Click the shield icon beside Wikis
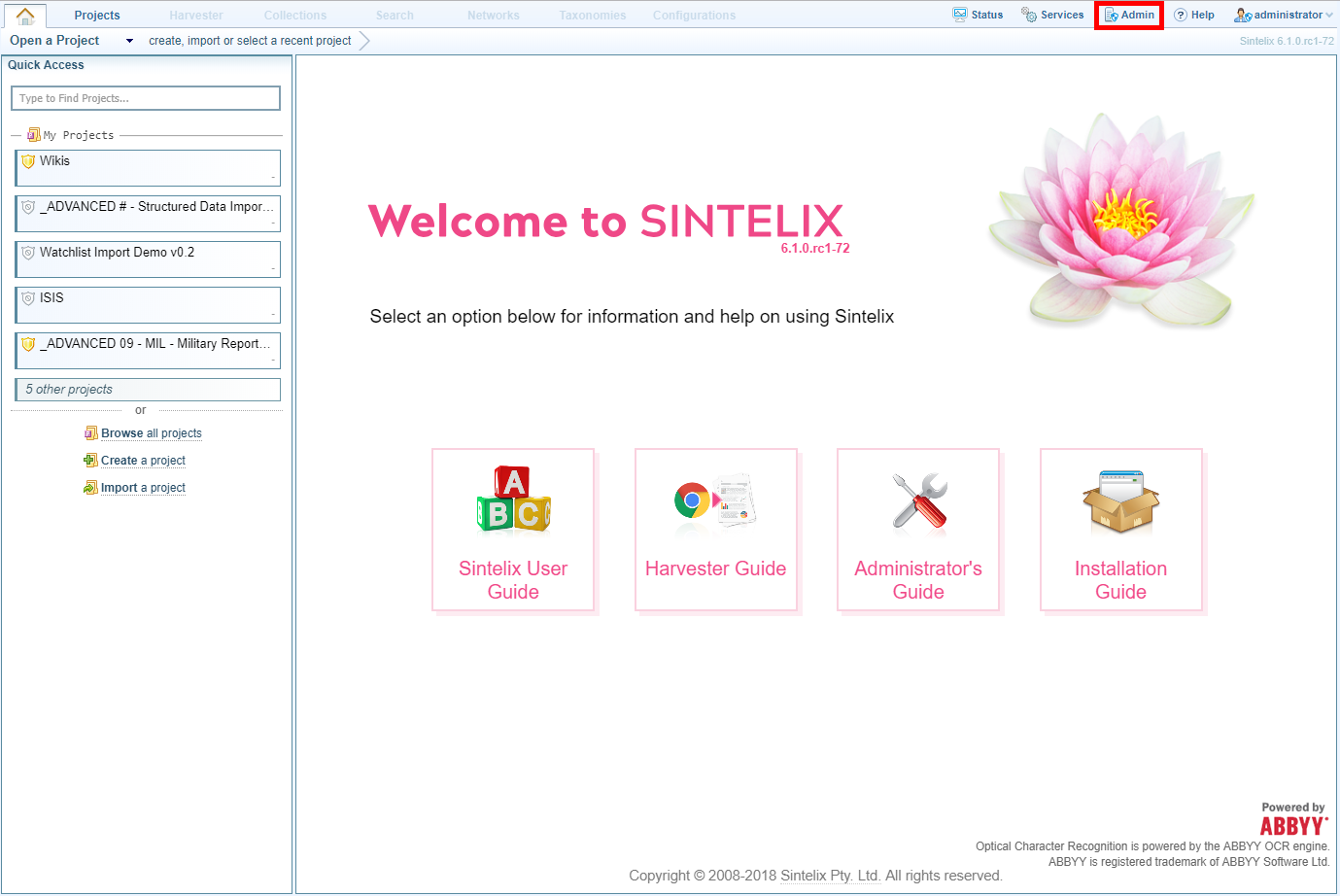This screenshot has height=896, width=1340. tap(28, 161)
